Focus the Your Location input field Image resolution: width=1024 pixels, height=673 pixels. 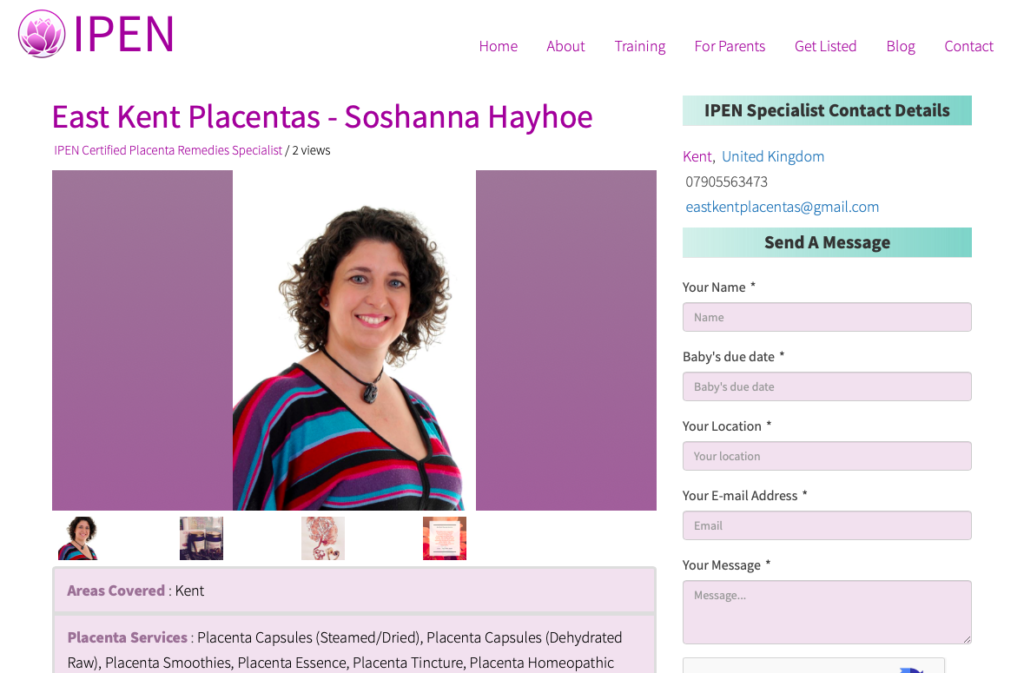[827, 456]
